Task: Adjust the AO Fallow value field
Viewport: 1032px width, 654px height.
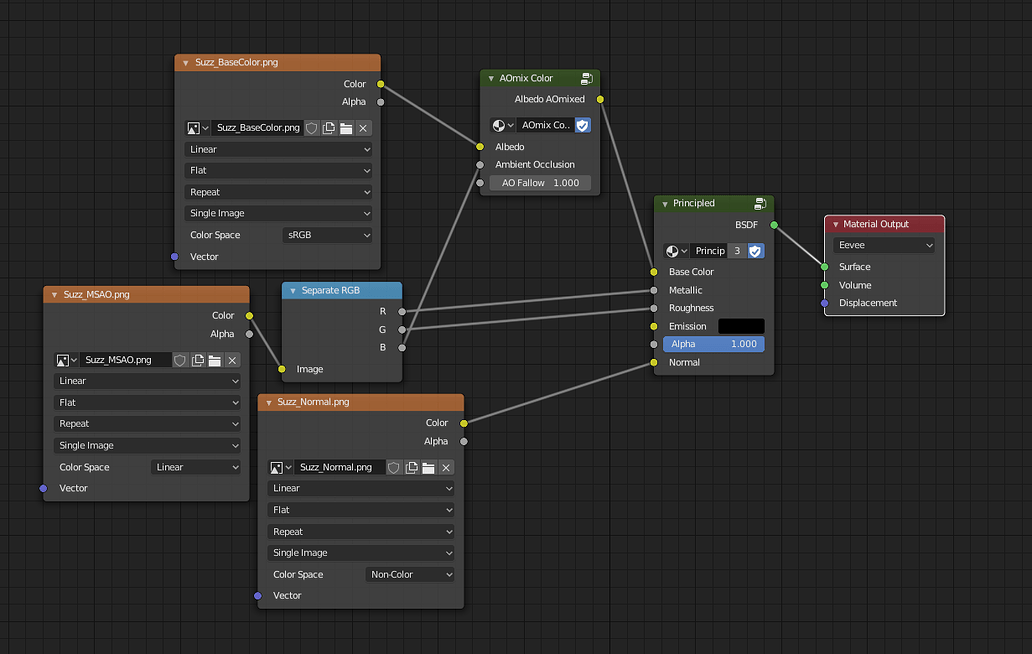Action: click(x=540, y=183)
